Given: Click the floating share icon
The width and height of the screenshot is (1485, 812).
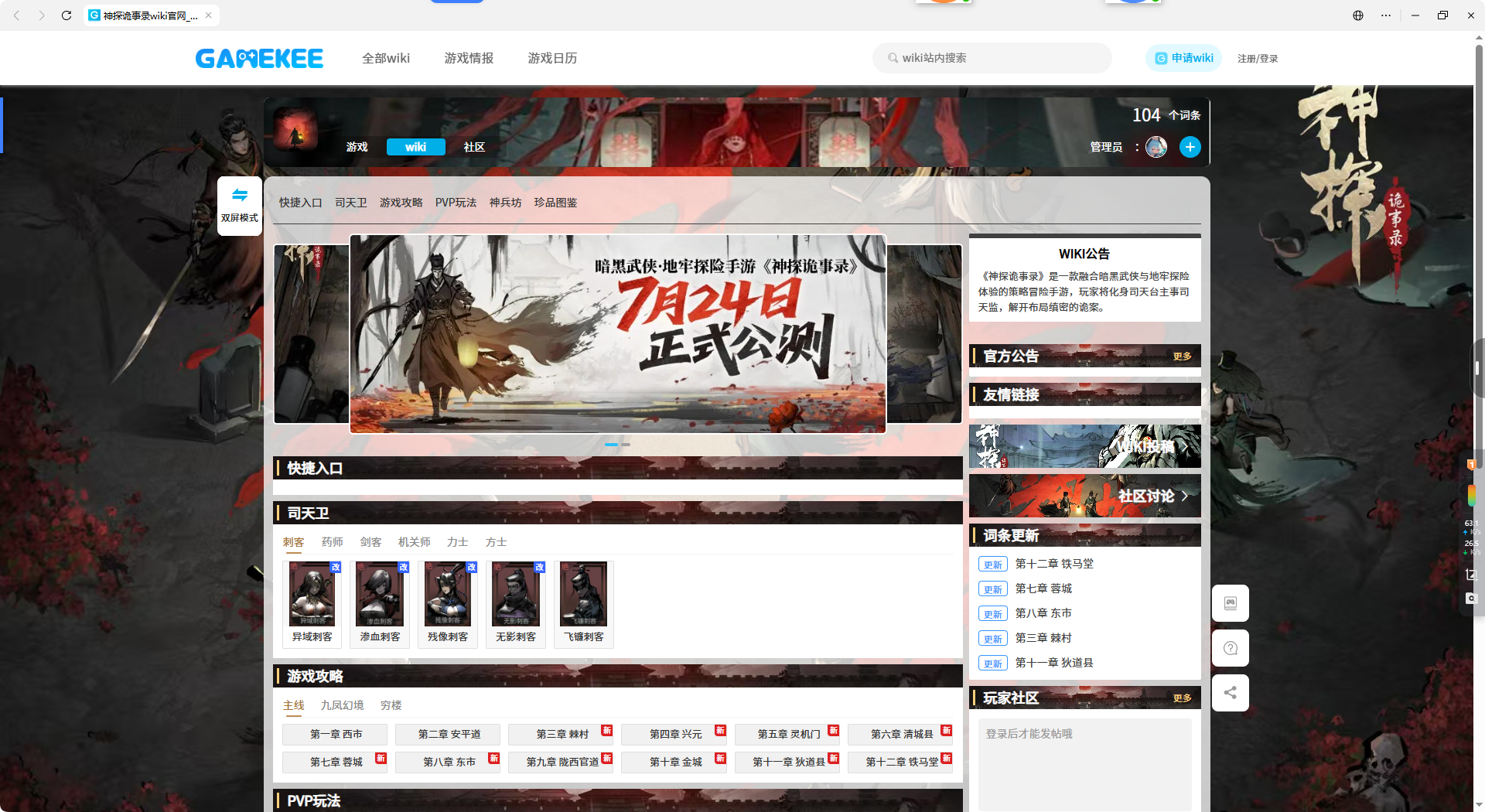Looking at the screenshot, I should click(1231, 693).
